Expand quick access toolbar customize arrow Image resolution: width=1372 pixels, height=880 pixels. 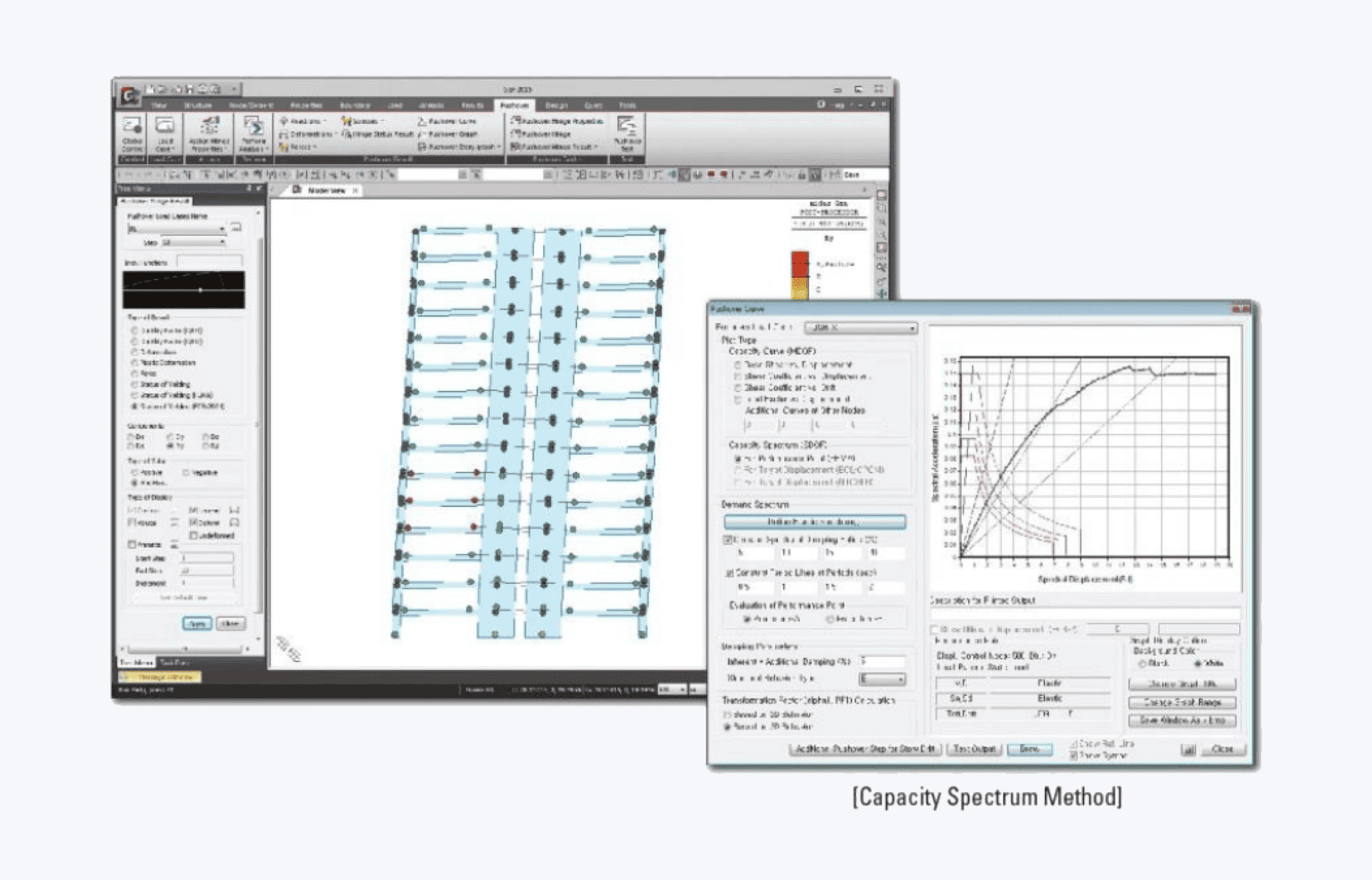pyautogui.click(x=234, y=89)
